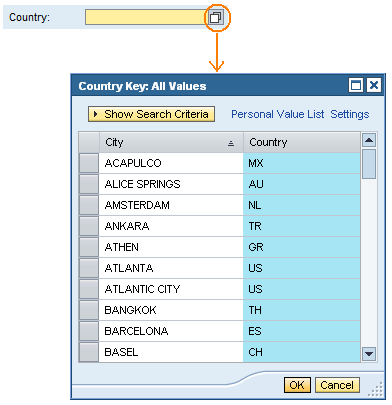Click city cell ALICE SPRINGS

pyautogui.click(x=171, y=184)
